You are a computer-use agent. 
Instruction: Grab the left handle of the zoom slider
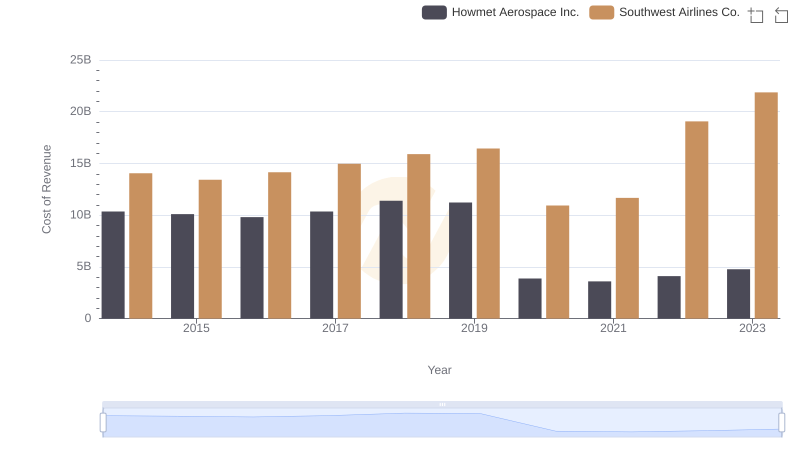[x=103, y=423]
